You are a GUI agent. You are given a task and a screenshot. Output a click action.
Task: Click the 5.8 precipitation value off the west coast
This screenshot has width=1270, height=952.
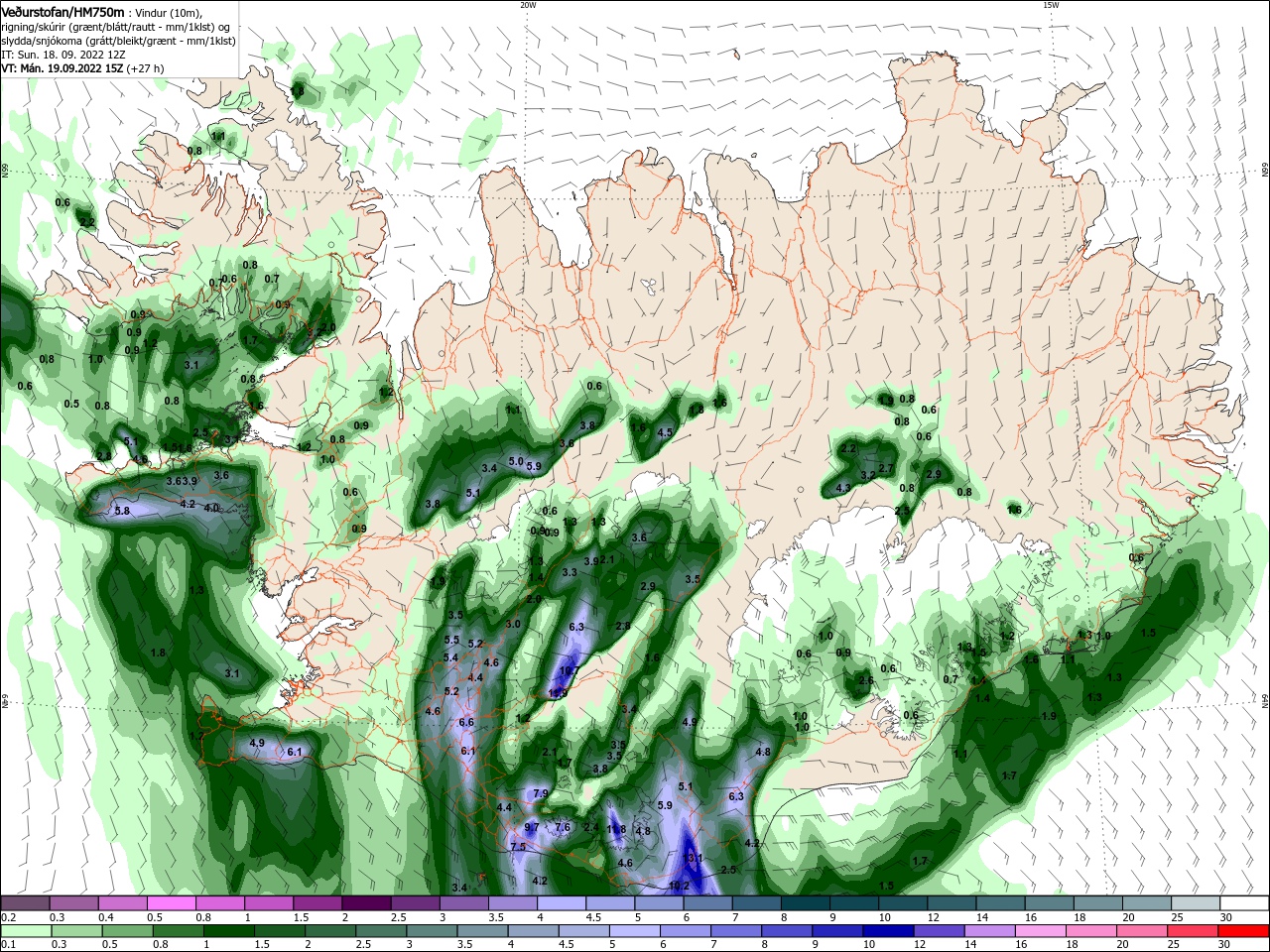click(x=122, y=511)
